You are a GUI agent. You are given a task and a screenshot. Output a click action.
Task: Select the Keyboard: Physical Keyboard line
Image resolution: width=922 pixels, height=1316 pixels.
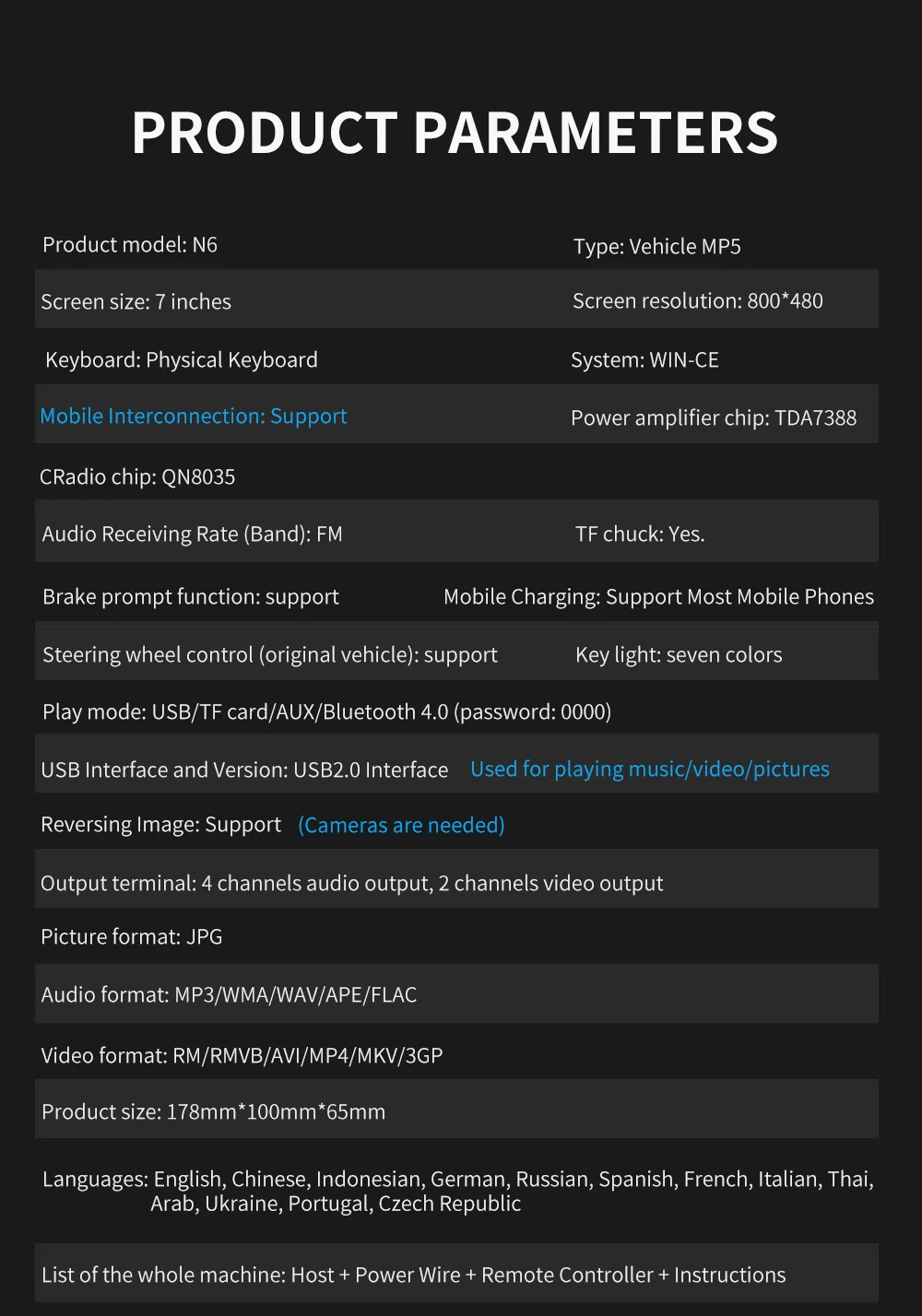pos(182,360)
